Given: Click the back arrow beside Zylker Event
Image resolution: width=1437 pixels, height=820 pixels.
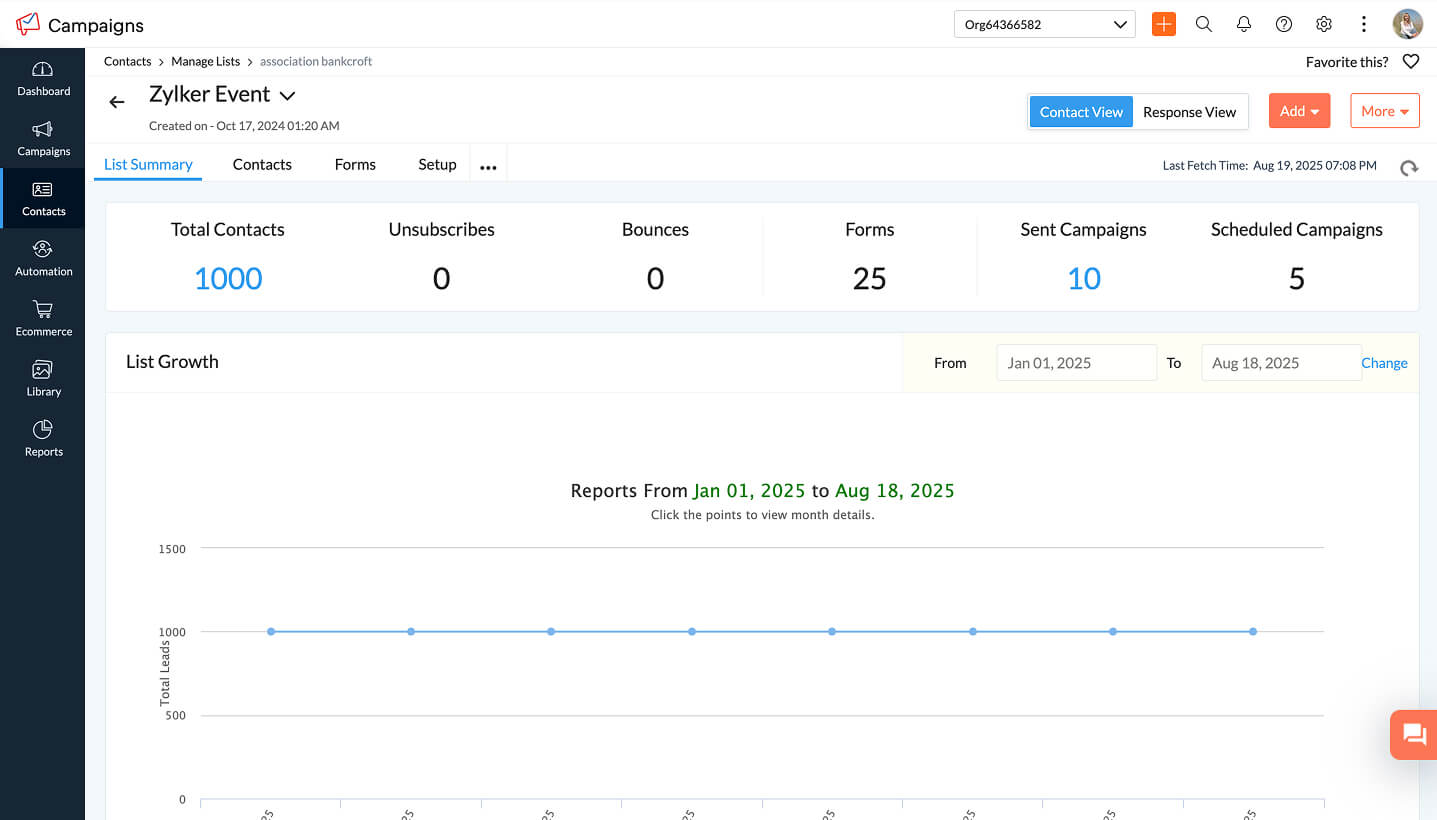Looking at the screenshot, I should click(x=117, y=102).
